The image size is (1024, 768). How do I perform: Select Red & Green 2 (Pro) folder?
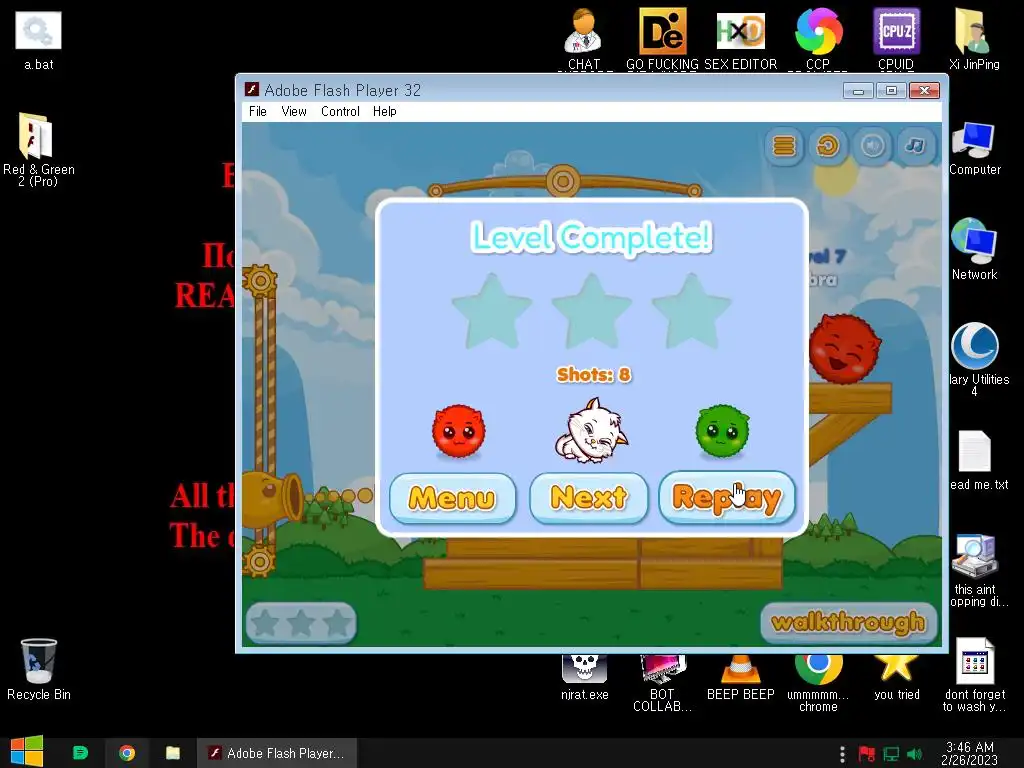tap(39, 150)
